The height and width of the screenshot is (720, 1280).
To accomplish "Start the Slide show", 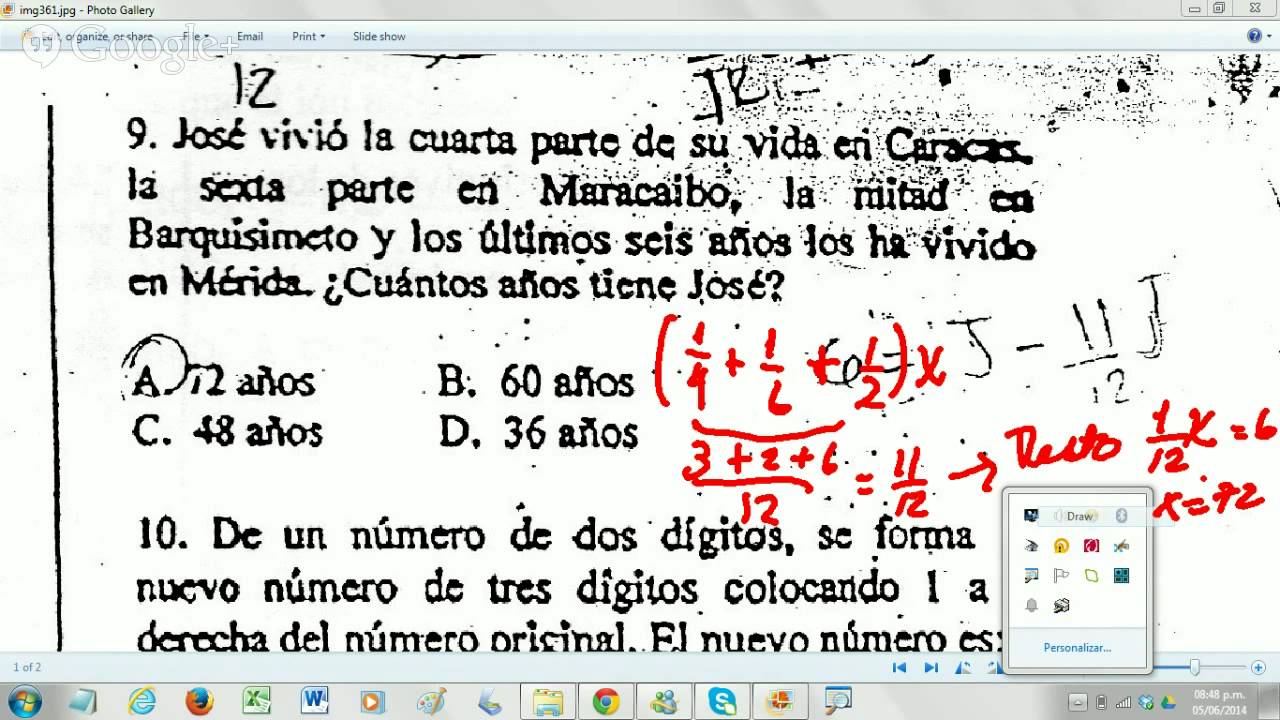I will click(379, 36).
